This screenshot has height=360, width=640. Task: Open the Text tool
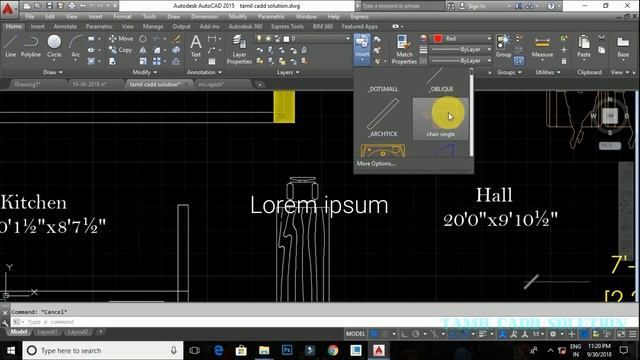tap(196, 46)
